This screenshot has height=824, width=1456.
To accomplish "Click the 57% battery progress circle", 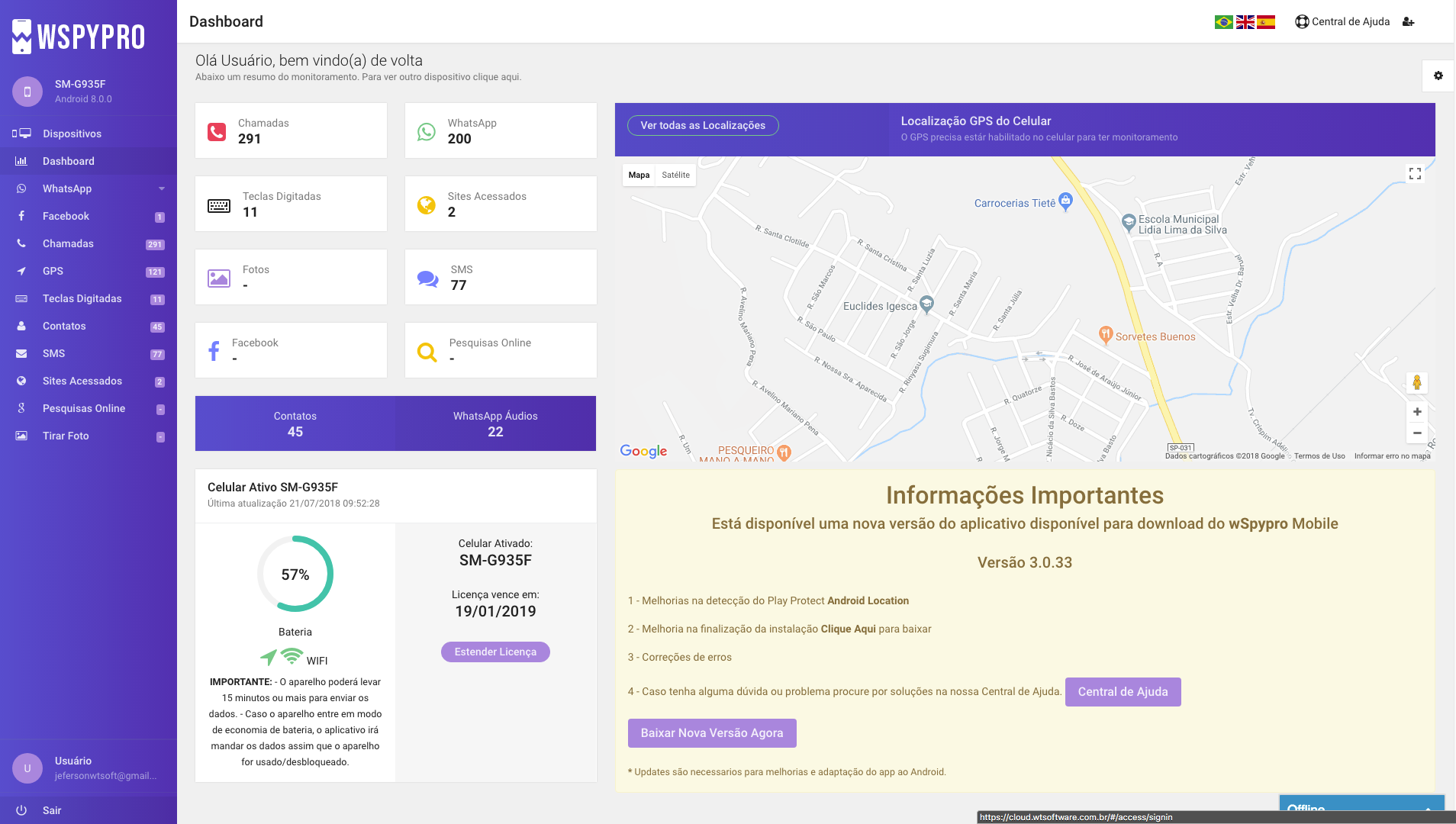I will [295, 574].
